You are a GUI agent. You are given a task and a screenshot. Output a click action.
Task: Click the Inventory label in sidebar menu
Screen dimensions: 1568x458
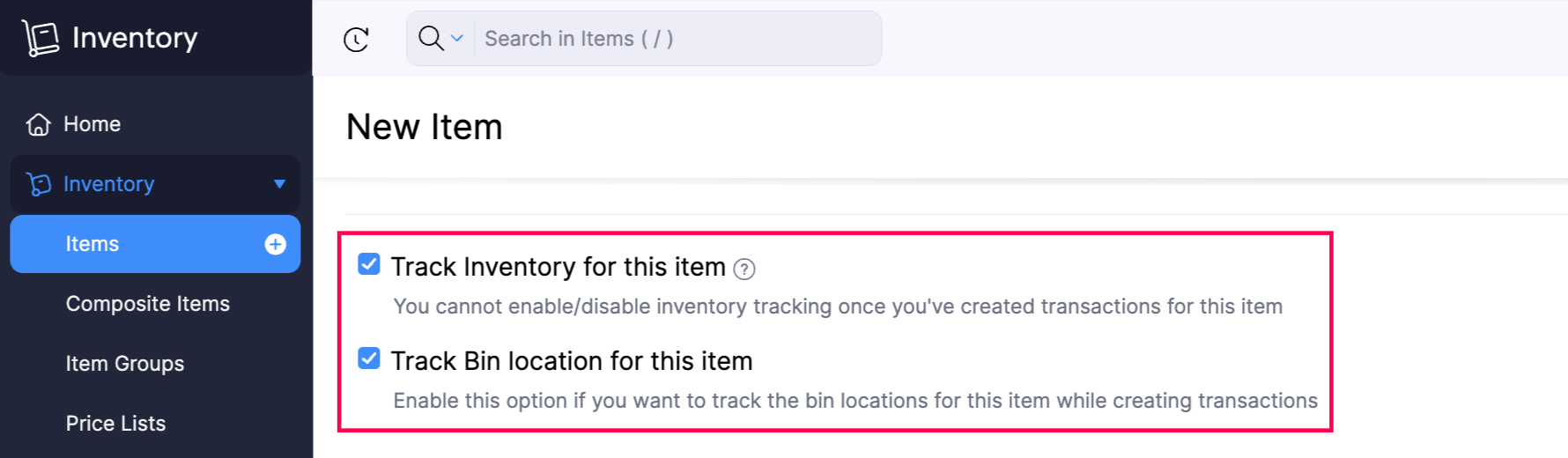[108, 184]
